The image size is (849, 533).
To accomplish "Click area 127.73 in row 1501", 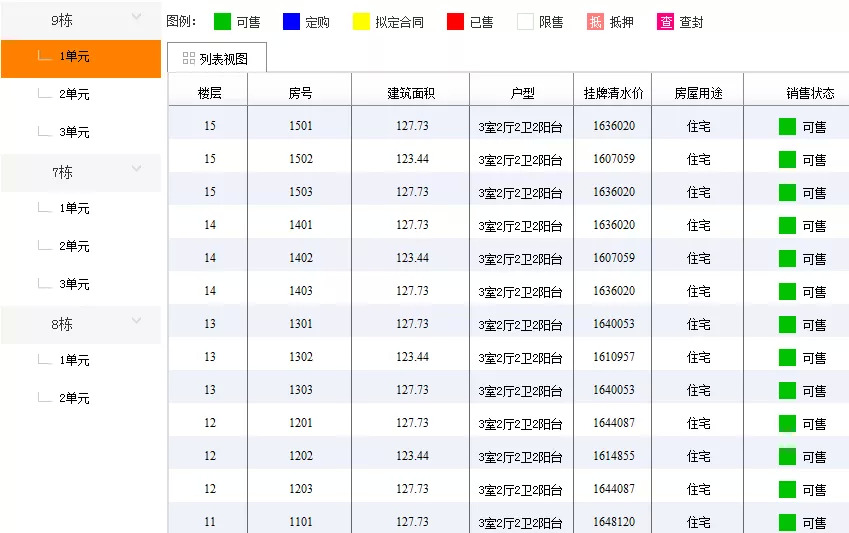I will pyautogui.click(x=412, y=126).
